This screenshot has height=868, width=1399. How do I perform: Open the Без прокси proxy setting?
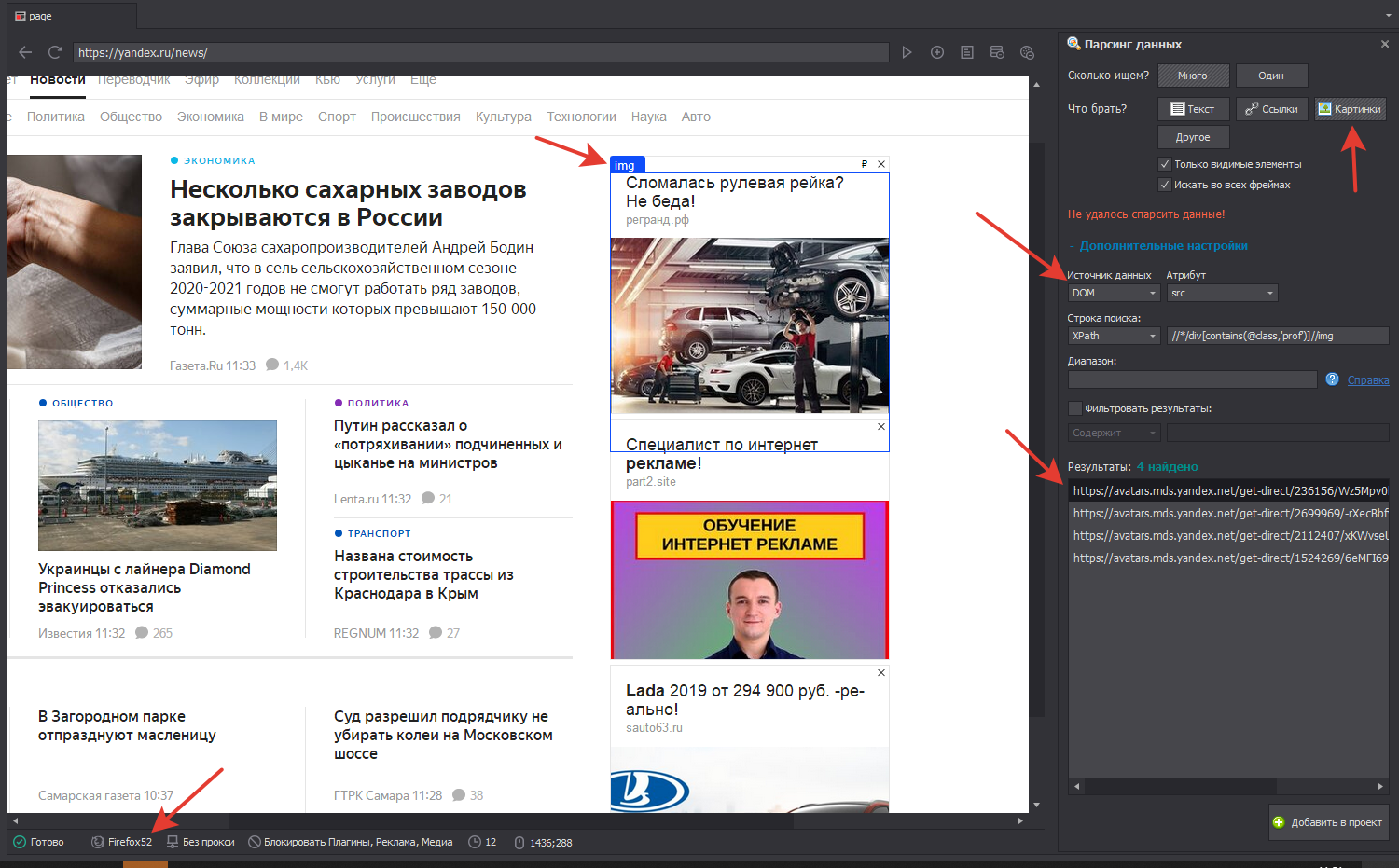201,842
